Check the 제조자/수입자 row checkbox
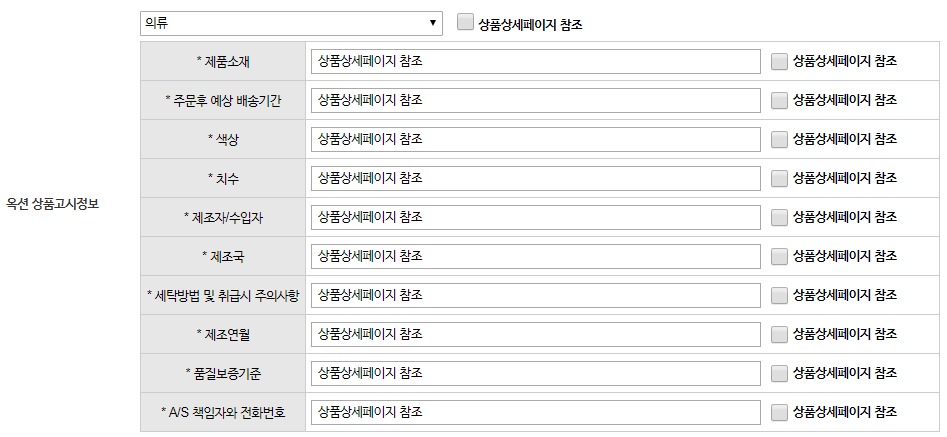This screenshot has height=437, width=947. click(780, 217)
